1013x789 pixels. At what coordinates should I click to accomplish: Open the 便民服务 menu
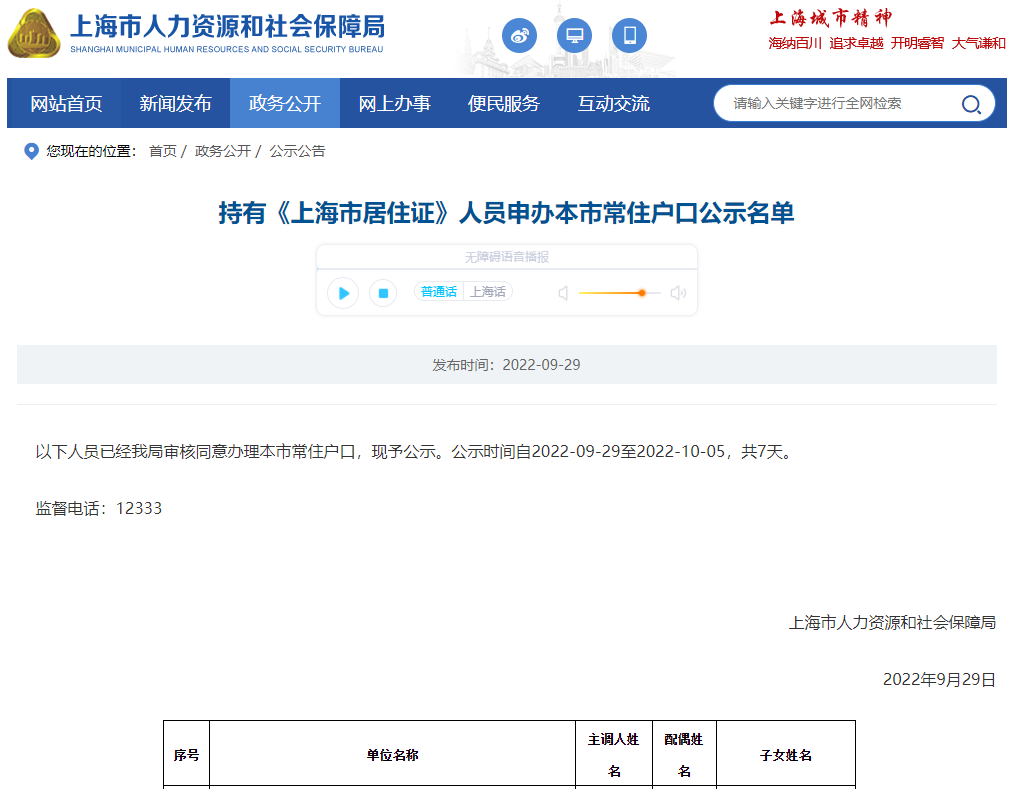[504, 103]
